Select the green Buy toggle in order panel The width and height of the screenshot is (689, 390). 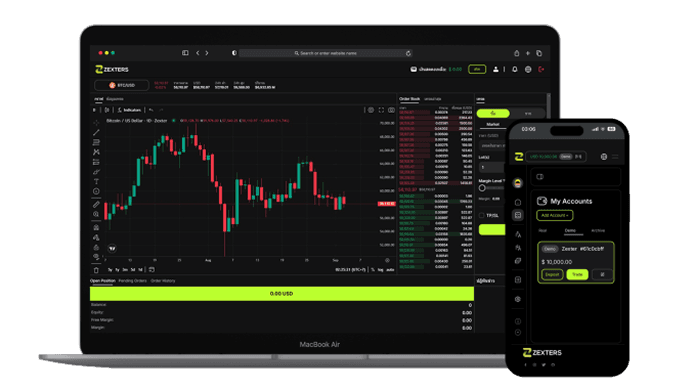[493, 113]
